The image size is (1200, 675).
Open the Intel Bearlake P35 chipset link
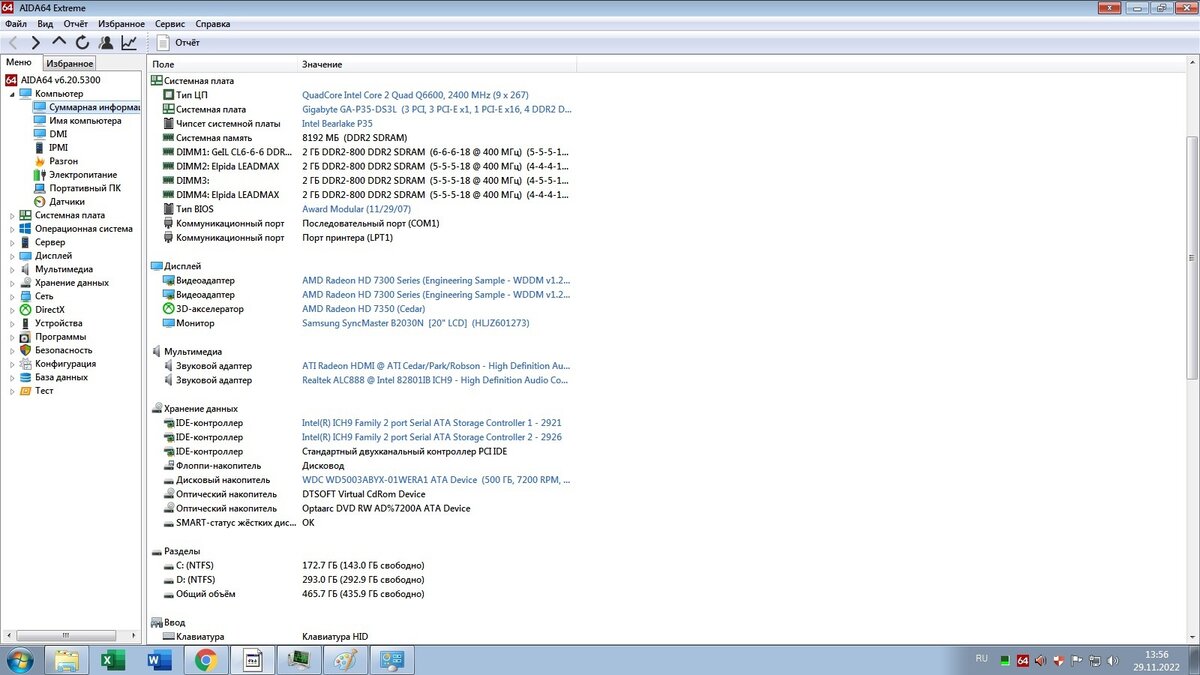tap(337, 123)
